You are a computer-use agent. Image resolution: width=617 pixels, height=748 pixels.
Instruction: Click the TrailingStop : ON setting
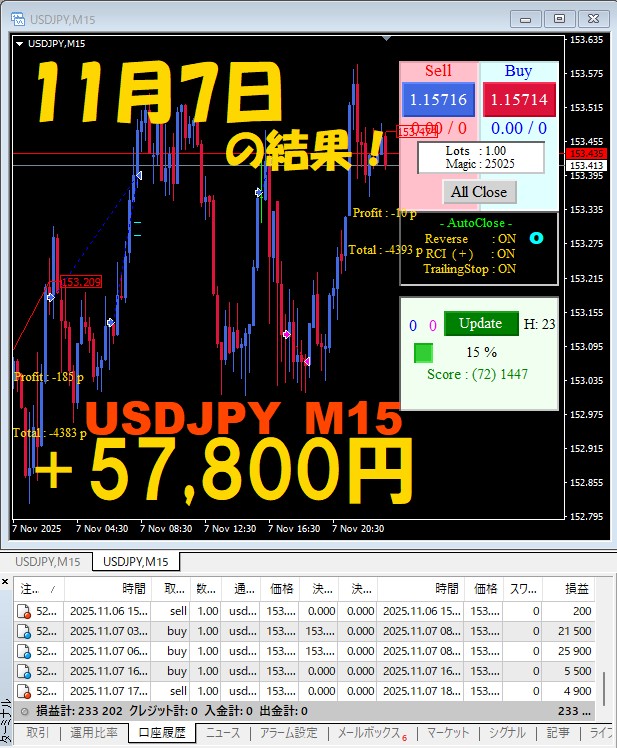pos(470,269)
